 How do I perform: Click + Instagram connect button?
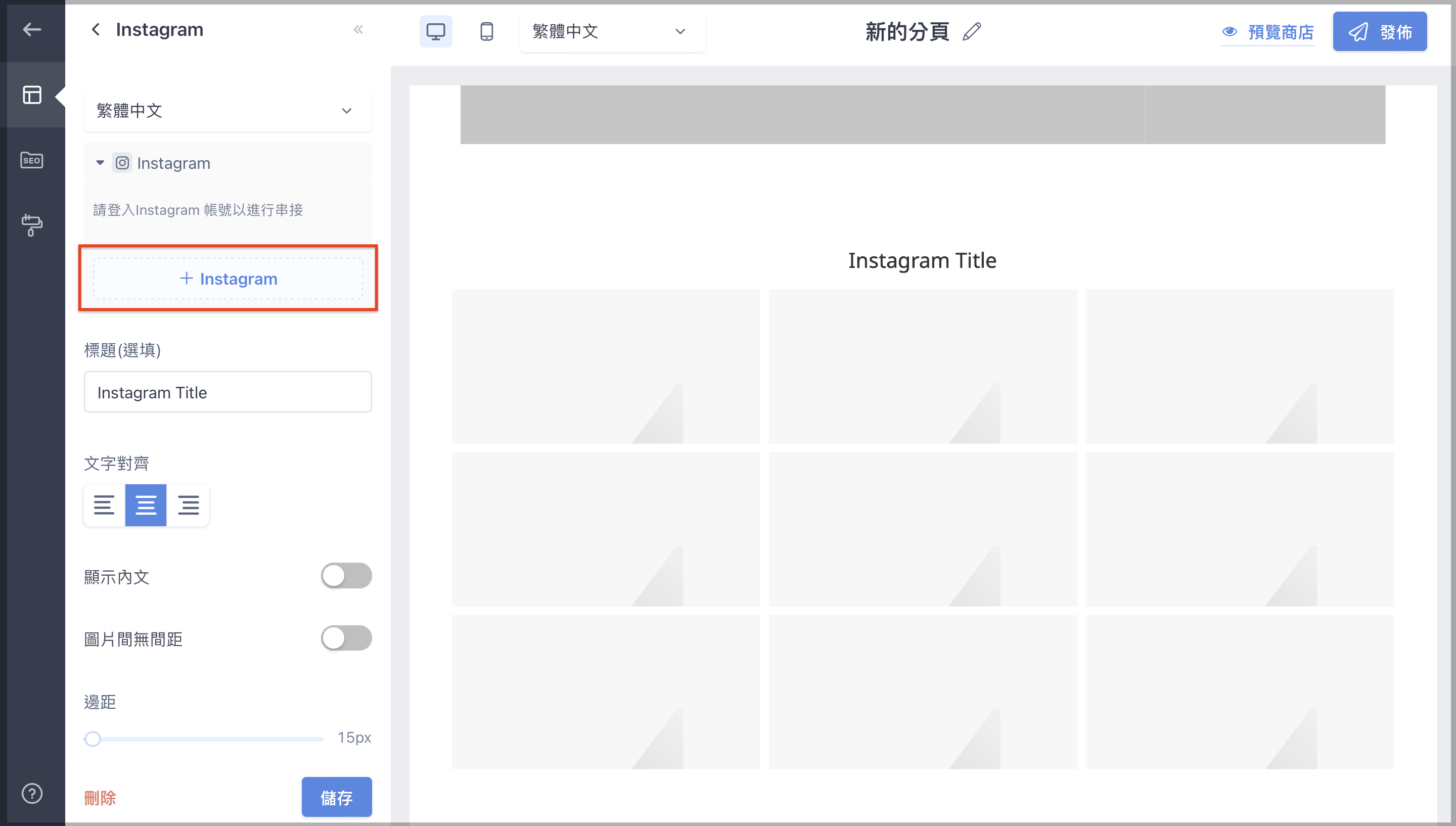[227, 279]
